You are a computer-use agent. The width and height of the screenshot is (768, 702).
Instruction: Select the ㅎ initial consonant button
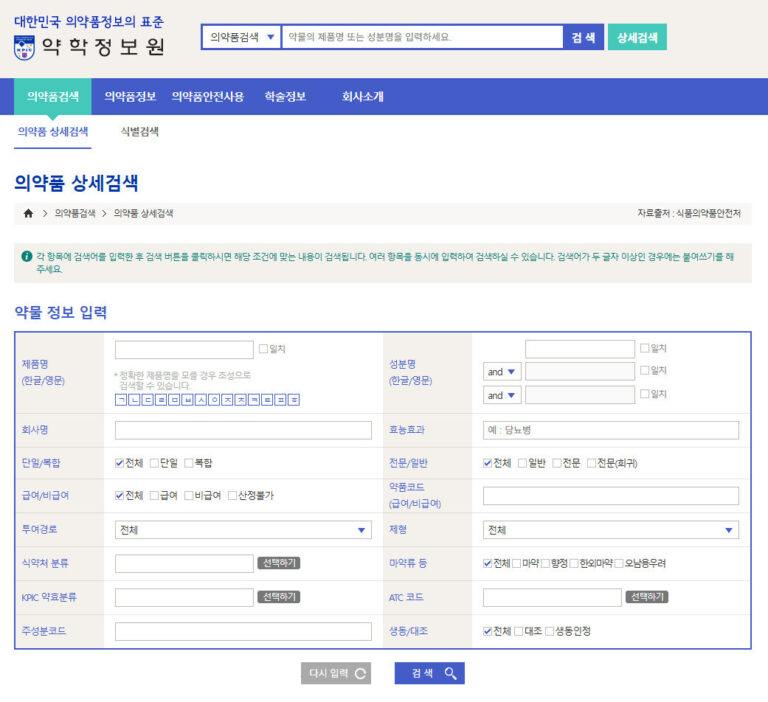click(294, 400)
